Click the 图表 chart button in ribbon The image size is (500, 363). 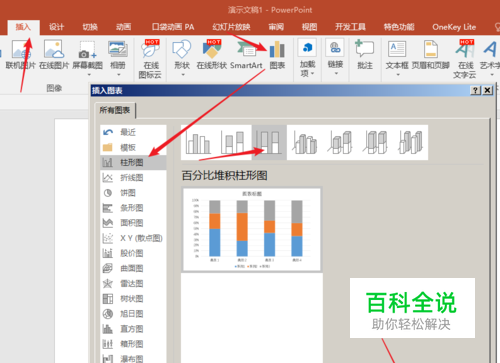pyautogui.click(x=277, y=54)
